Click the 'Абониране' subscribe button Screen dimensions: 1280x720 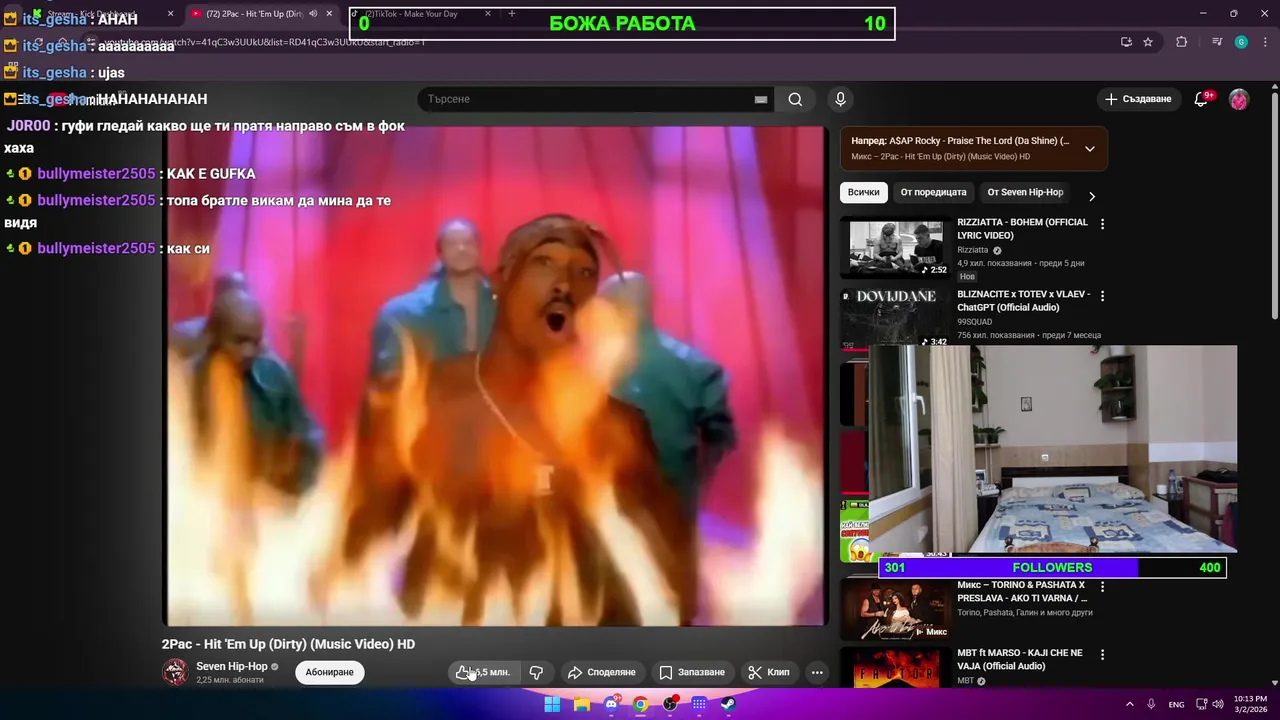(x=329, y=672)
